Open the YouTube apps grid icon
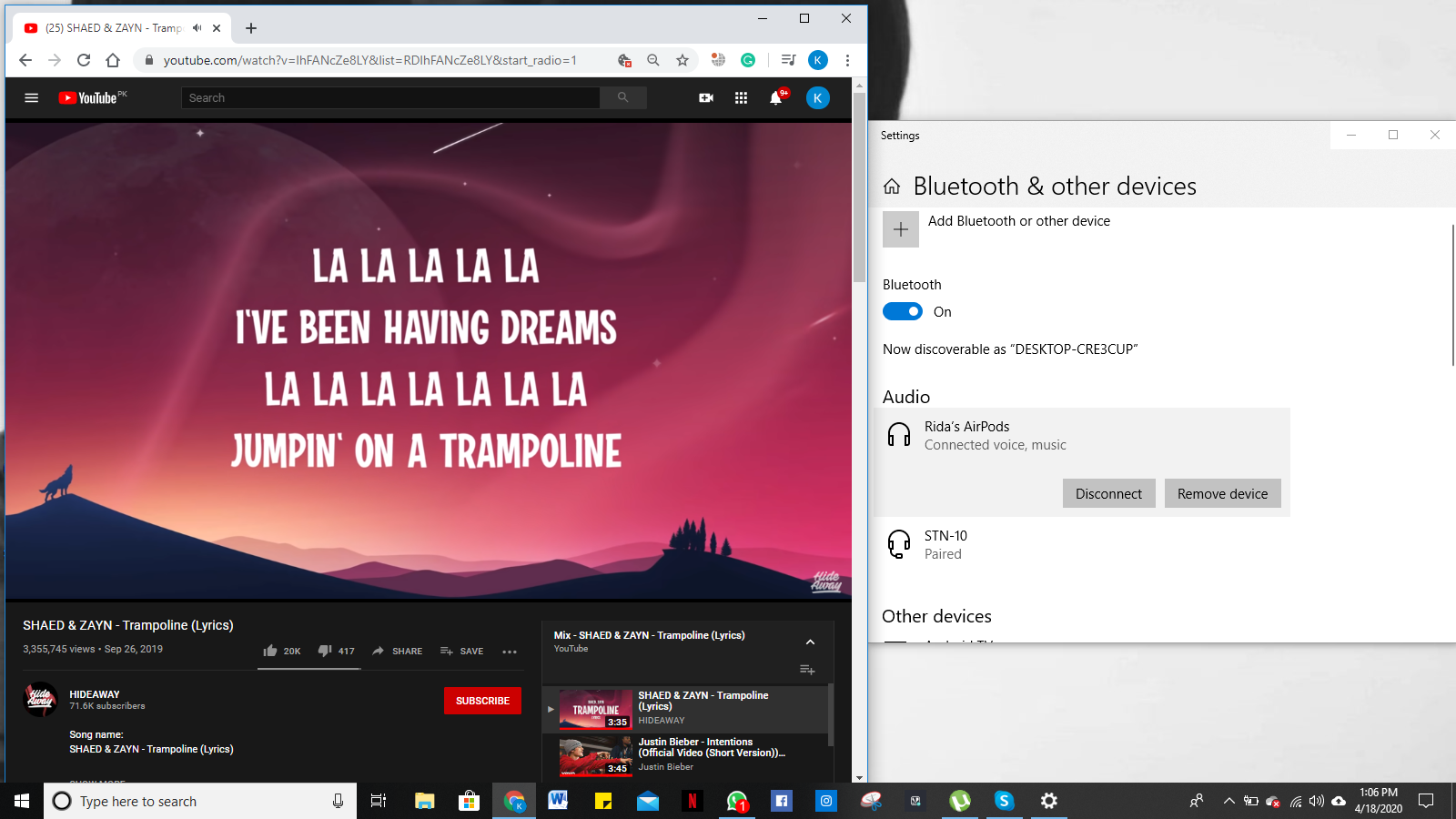 (741, 98)
